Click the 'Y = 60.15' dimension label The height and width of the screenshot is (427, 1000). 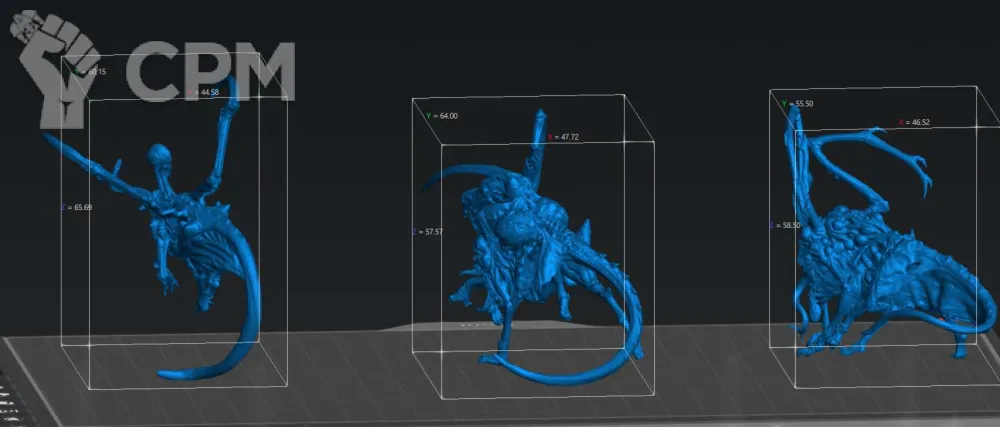tap(91, 72)
